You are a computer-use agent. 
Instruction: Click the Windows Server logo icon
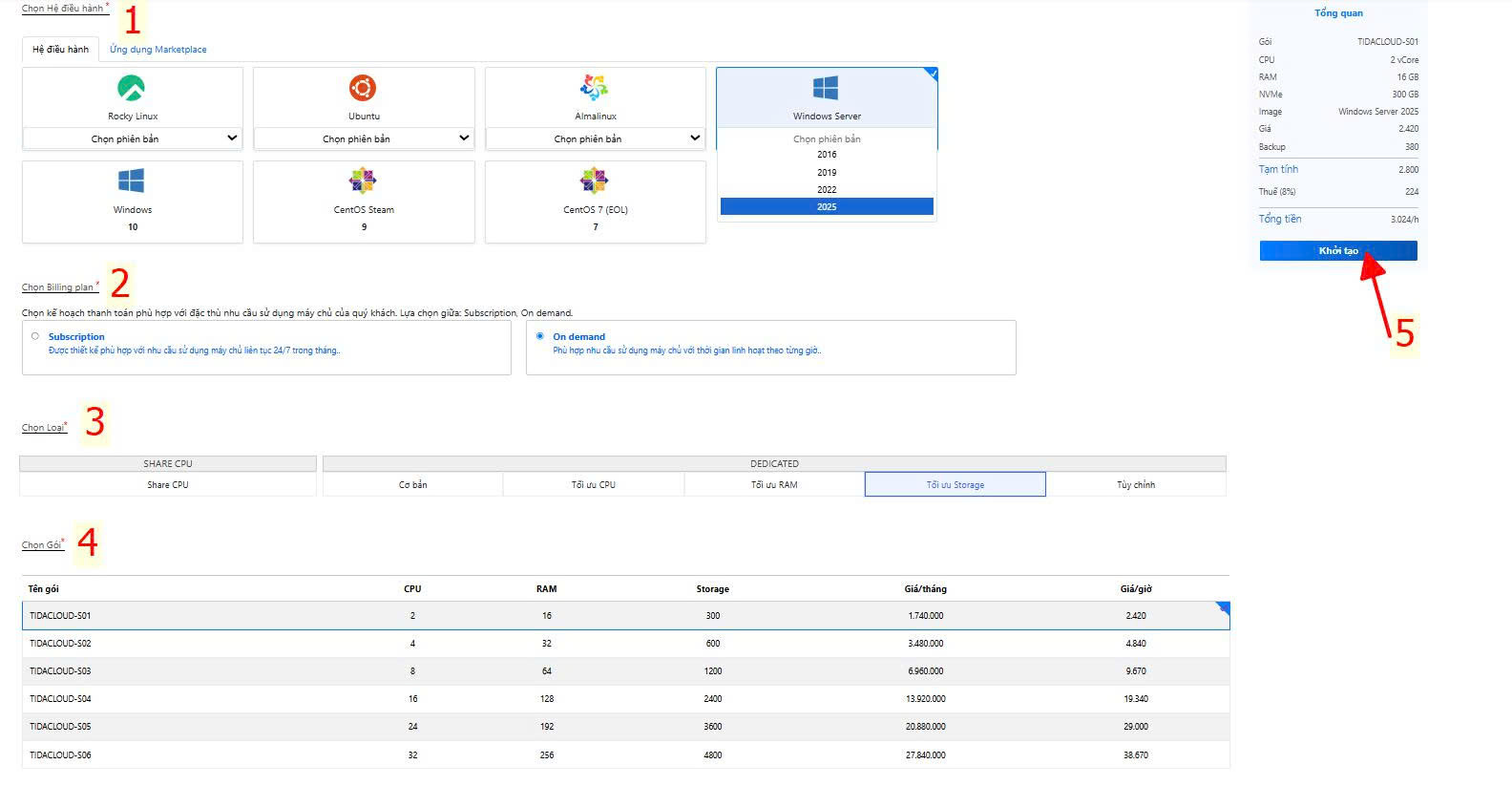(x=826, y=89)
